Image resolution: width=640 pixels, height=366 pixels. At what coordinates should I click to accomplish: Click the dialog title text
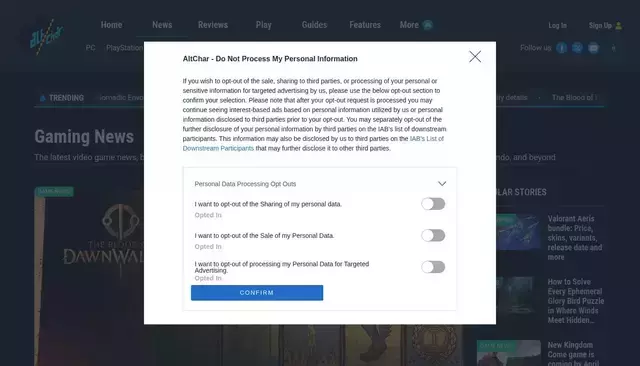point(270,59)
